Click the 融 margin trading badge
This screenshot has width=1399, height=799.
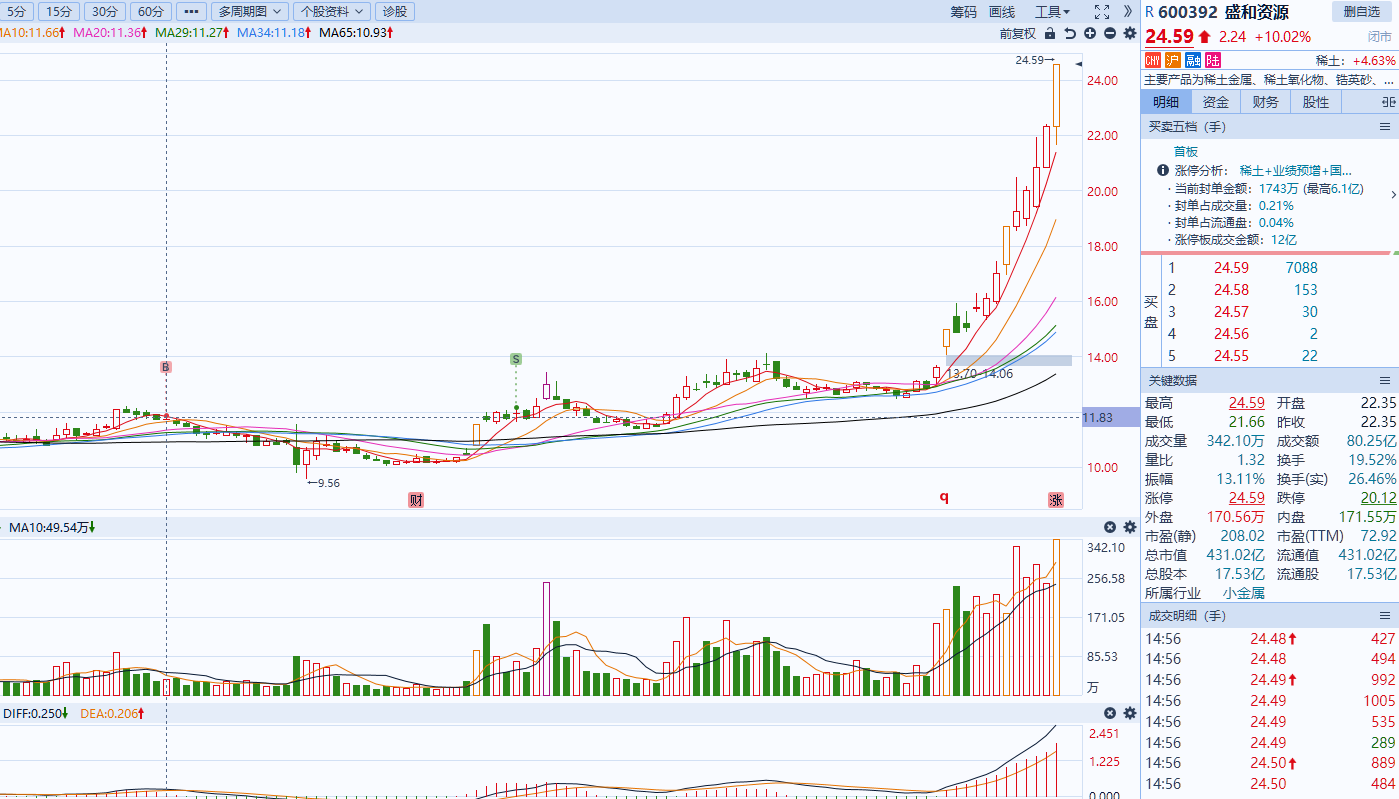[1193, 61]
